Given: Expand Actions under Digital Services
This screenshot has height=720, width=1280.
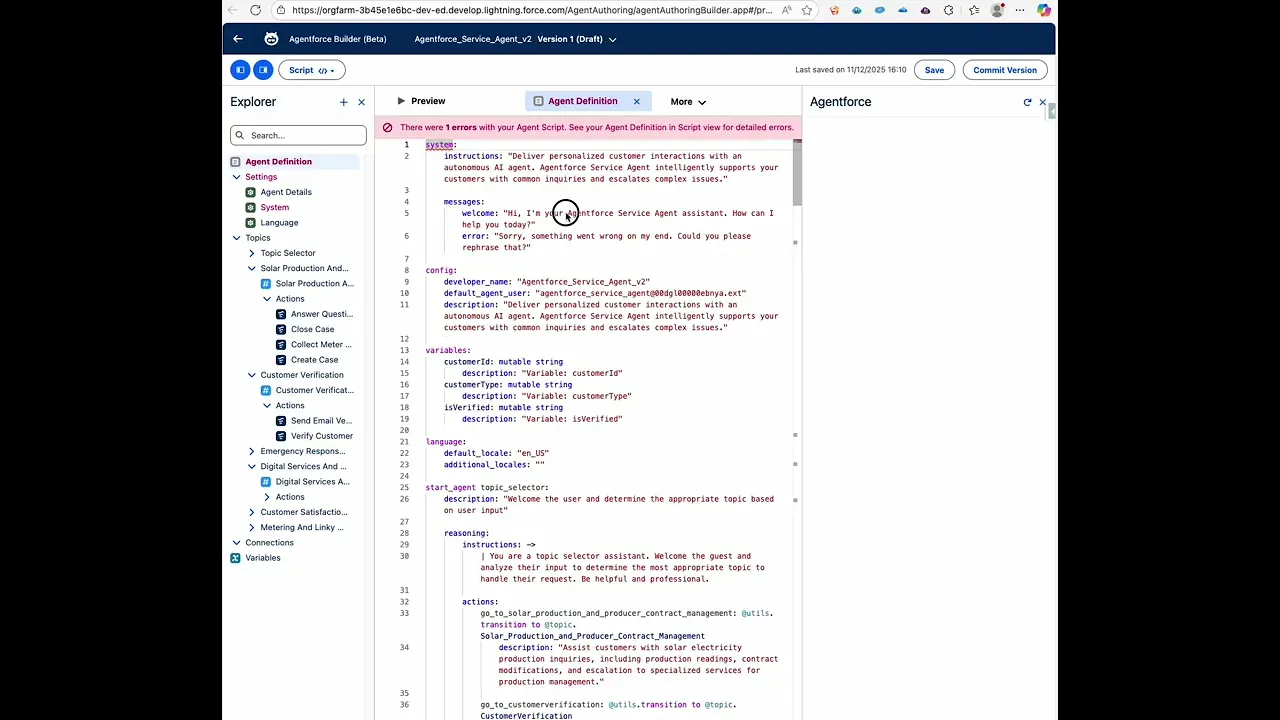Looking at the screenshot, I should tap(266, 497).
